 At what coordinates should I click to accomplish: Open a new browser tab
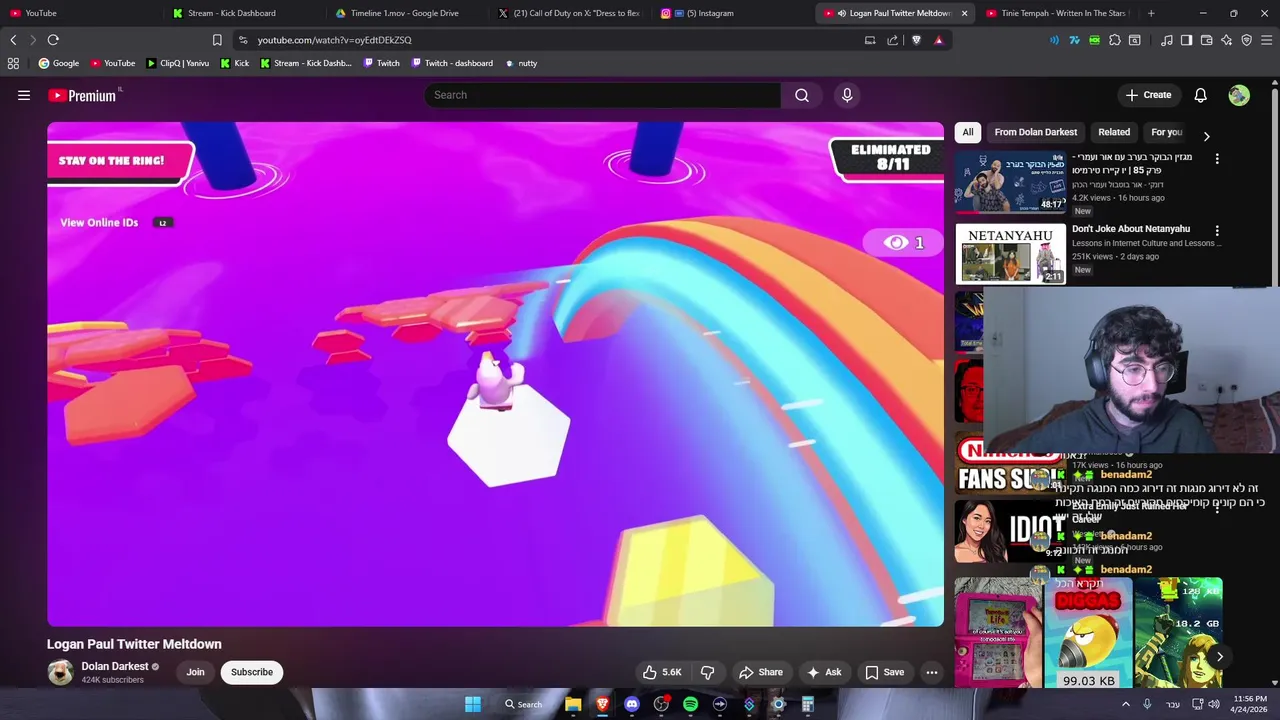pos(1151,13)
